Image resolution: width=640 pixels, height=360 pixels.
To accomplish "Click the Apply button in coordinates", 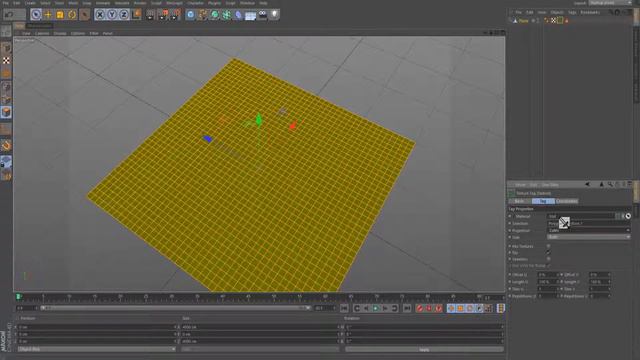I will [424, 349].
